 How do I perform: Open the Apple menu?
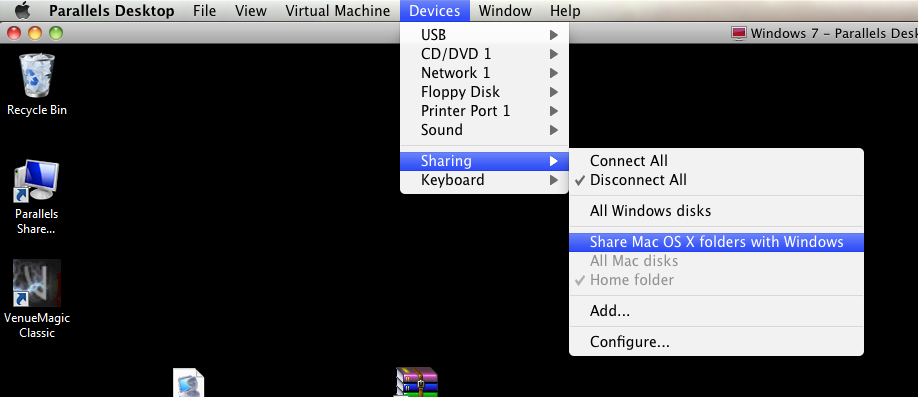22,10
